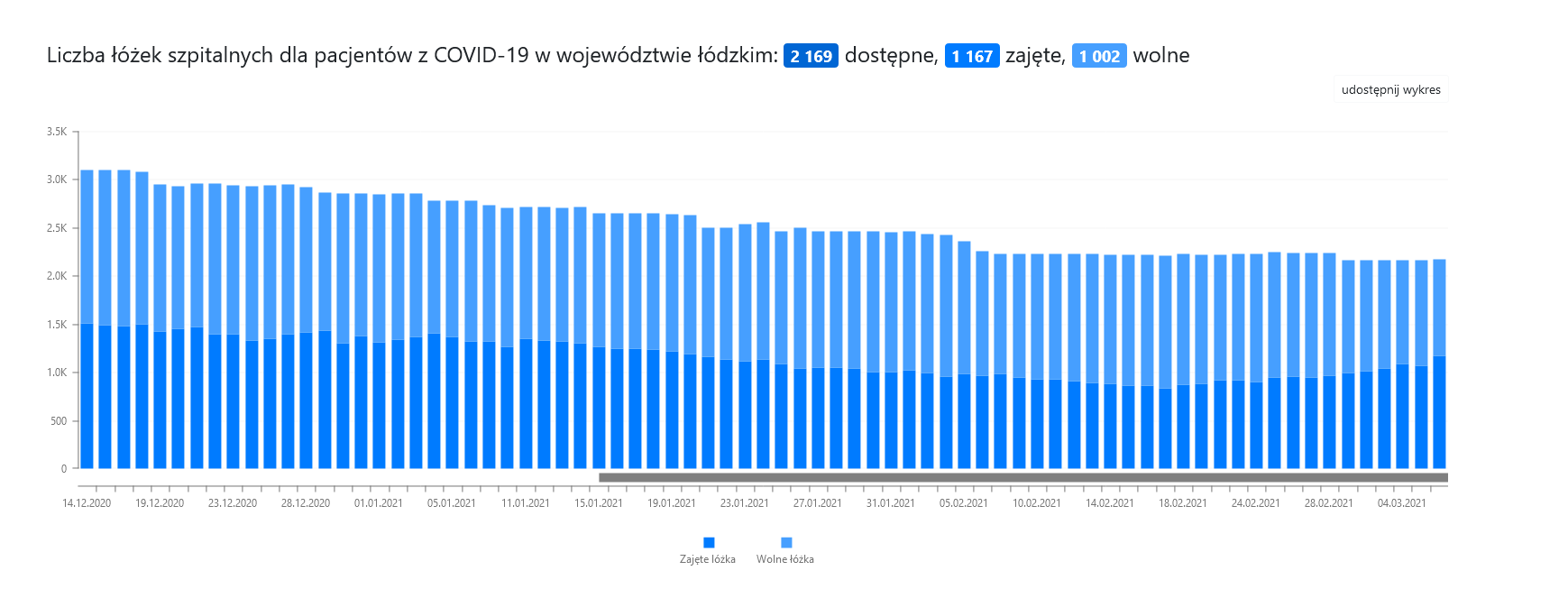Click the '1 167' occupied beds badge

click(x=972, y=56)
